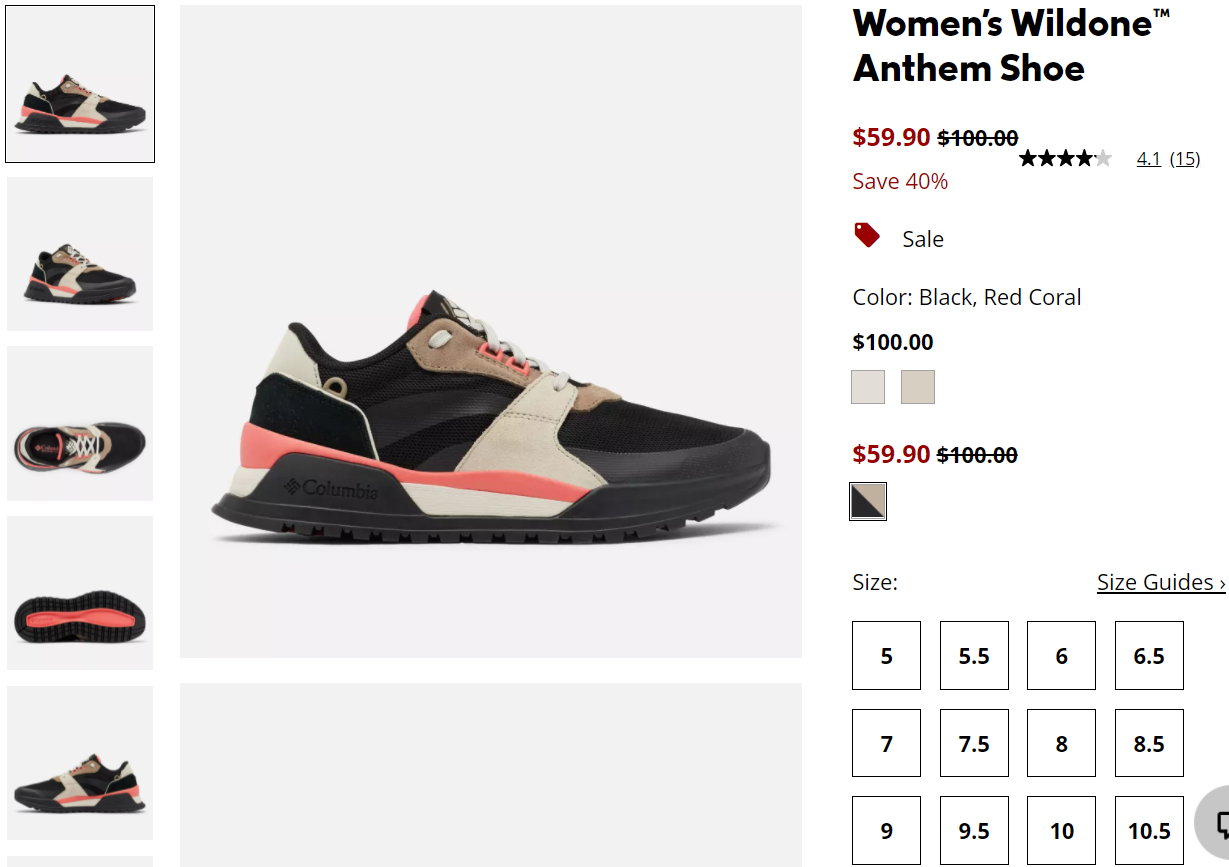Open the 4.1 rating link
This screenshot has width=1229, height=867.
click(x=1149, y=159)
